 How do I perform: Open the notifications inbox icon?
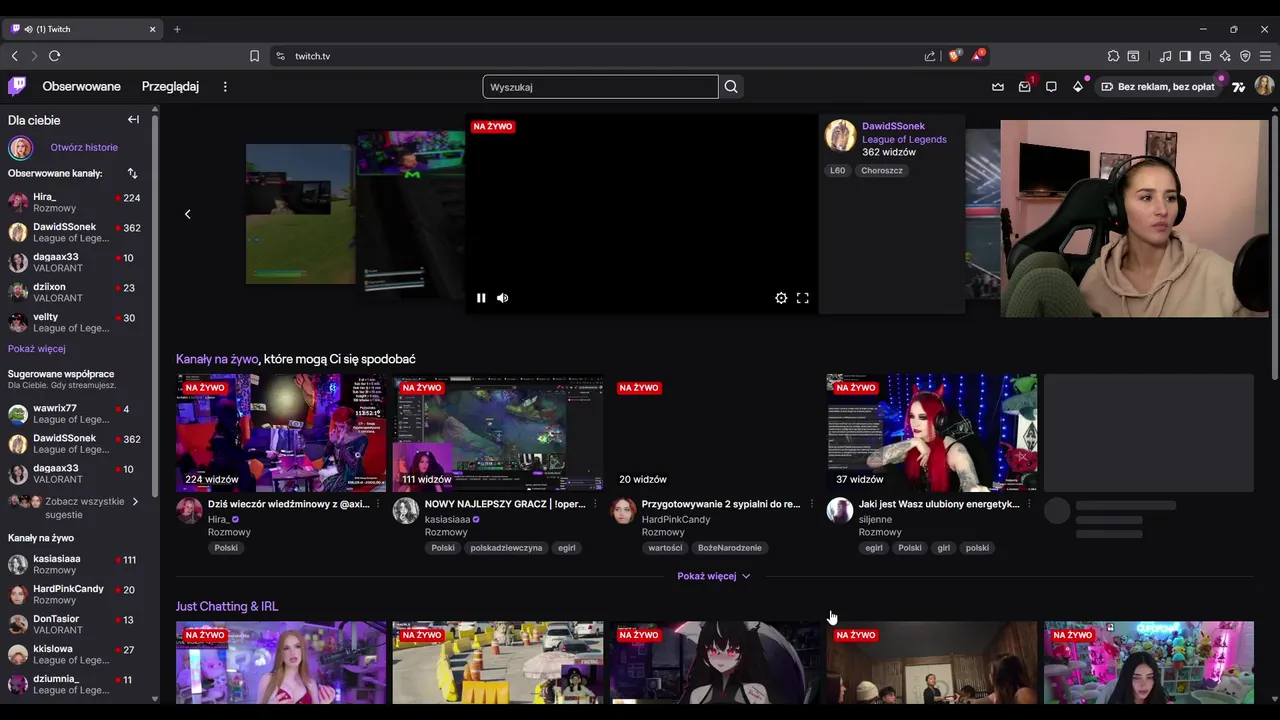tap(1025, 87)
